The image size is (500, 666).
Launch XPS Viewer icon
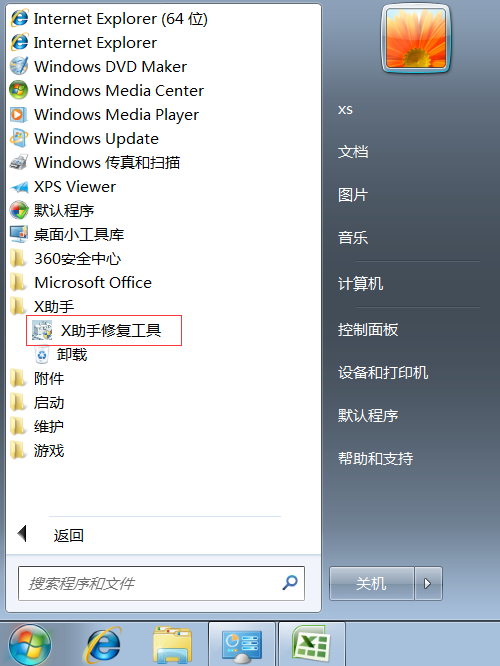tap(19, 186)
